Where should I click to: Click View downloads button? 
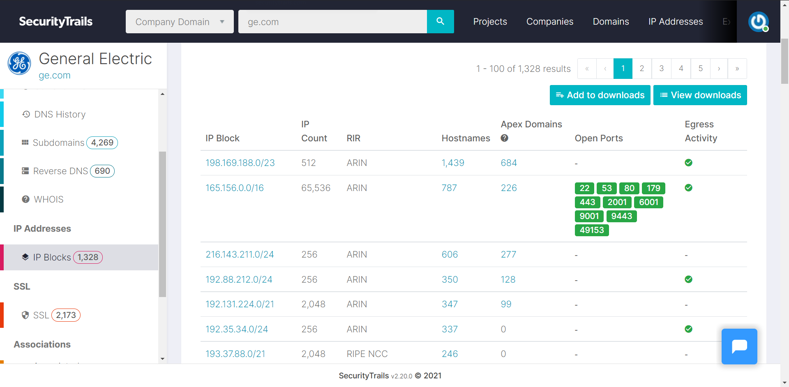tap(700, 95)
